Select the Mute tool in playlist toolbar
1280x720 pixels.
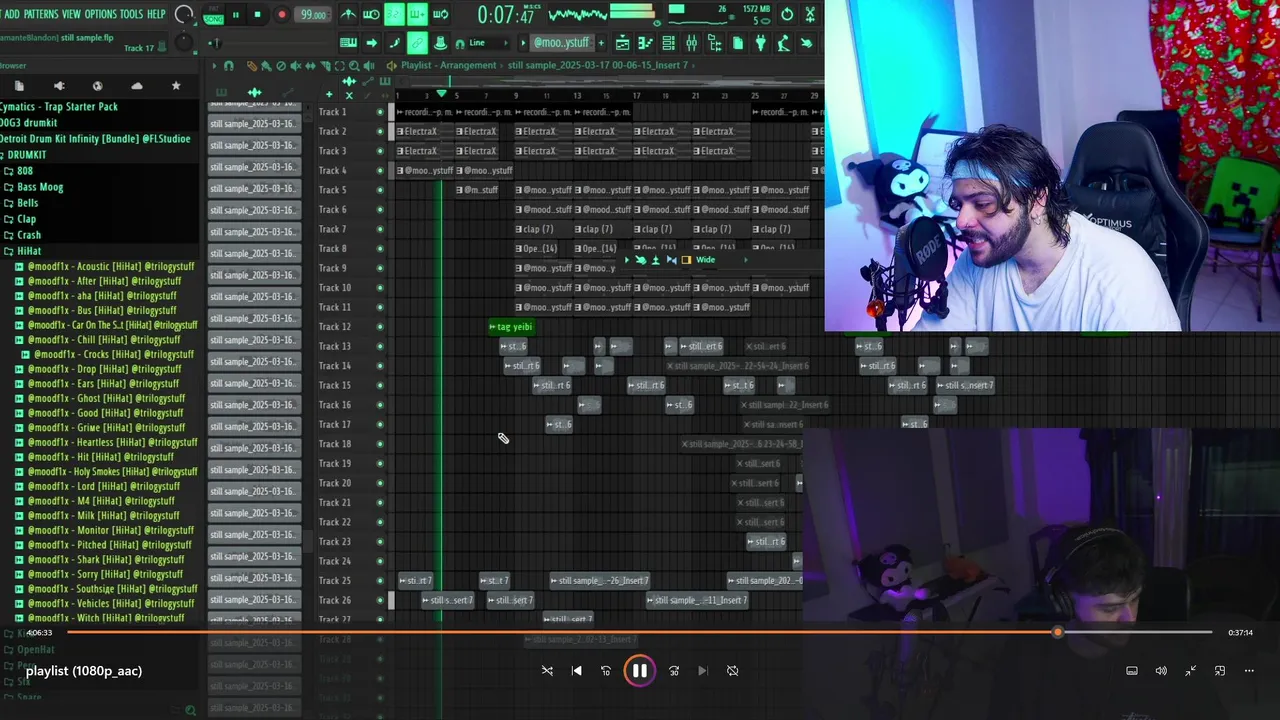296,66
